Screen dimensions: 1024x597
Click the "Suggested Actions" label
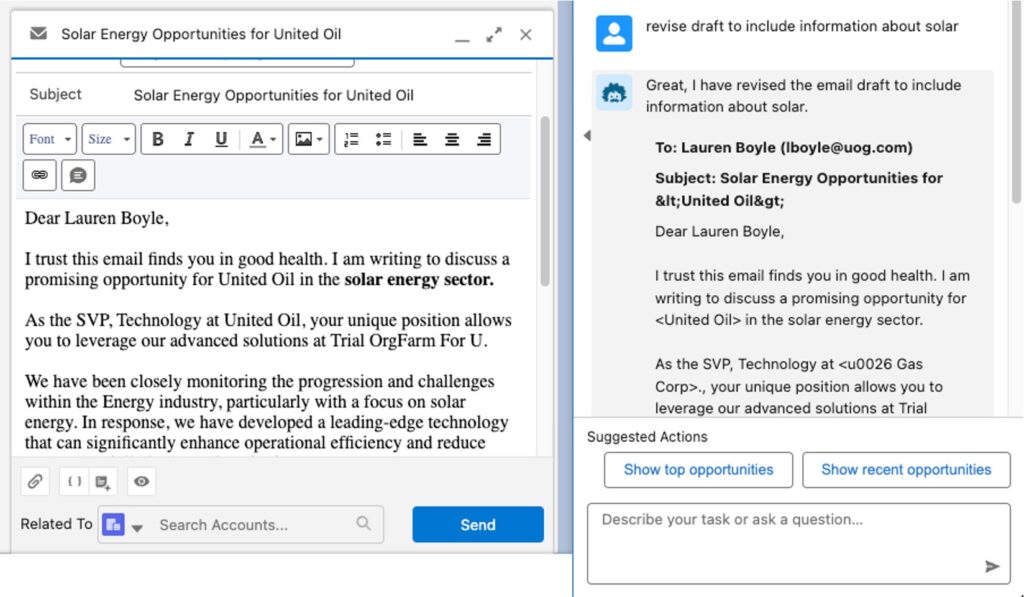coord(647,437)
